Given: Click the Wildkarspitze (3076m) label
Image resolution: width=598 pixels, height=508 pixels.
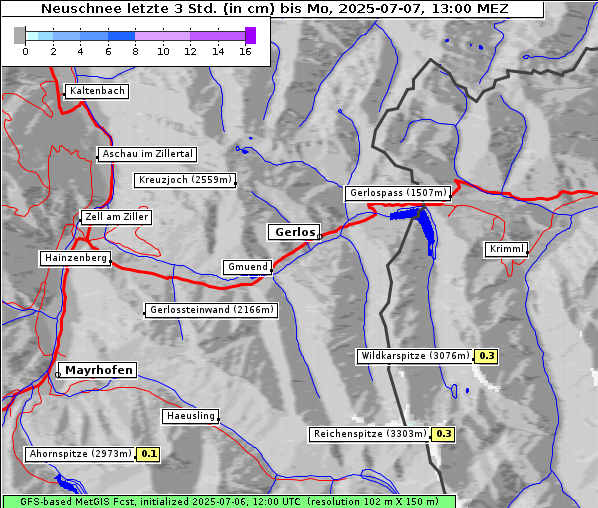Looking at the screenshot, I should [415, 356].
